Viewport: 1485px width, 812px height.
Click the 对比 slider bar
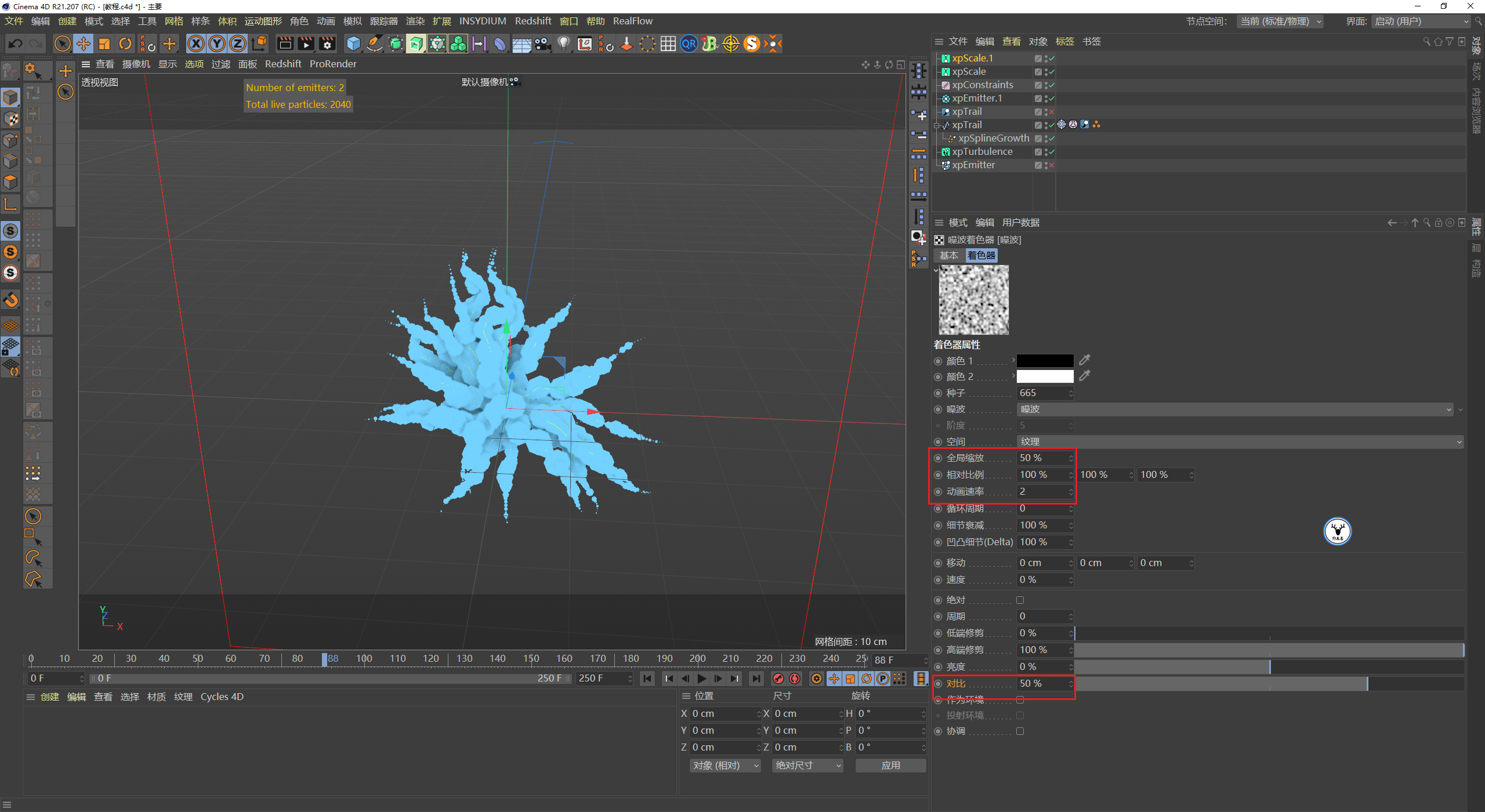click(x=1270, y=684)
